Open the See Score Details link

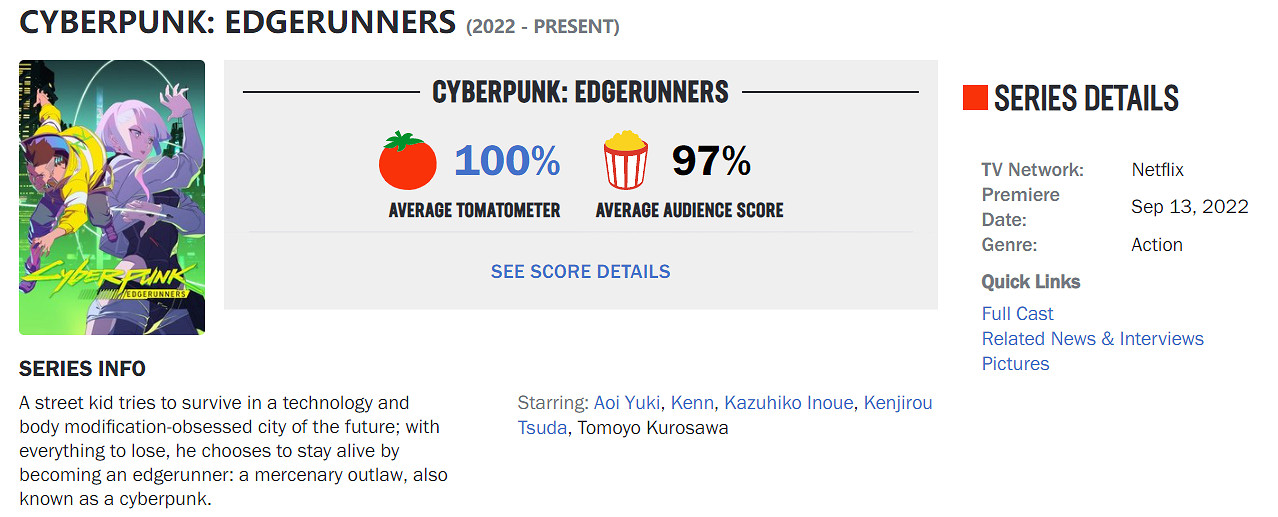pyautogui.click(x=580, y=271)
